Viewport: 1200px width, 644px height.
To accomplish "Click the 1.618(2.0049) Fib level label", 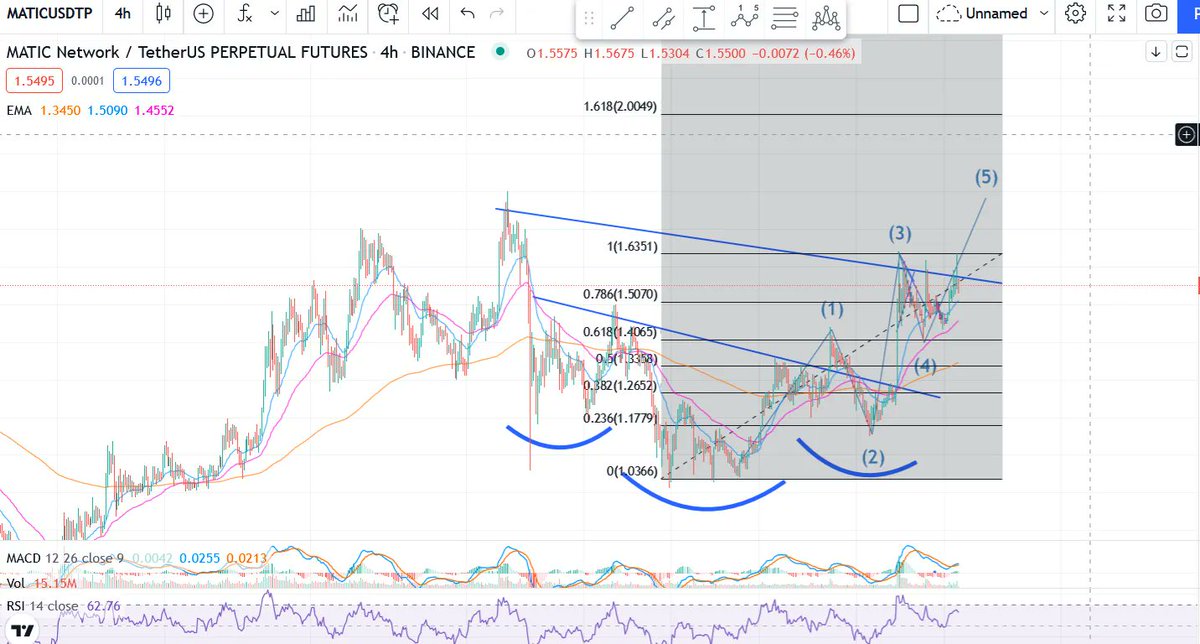I will click(x=620, y=106).
